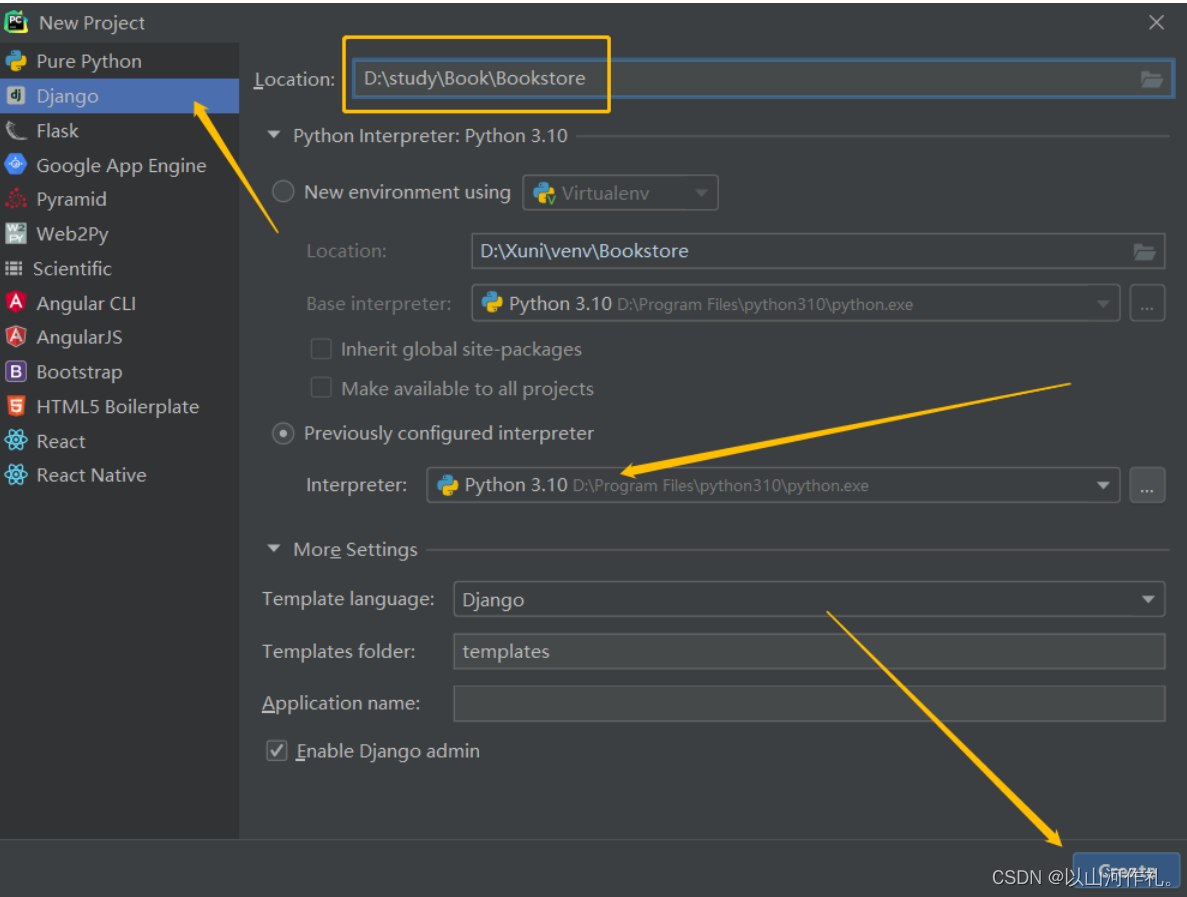Click the AngularJS shield icon

coord(16,336)
